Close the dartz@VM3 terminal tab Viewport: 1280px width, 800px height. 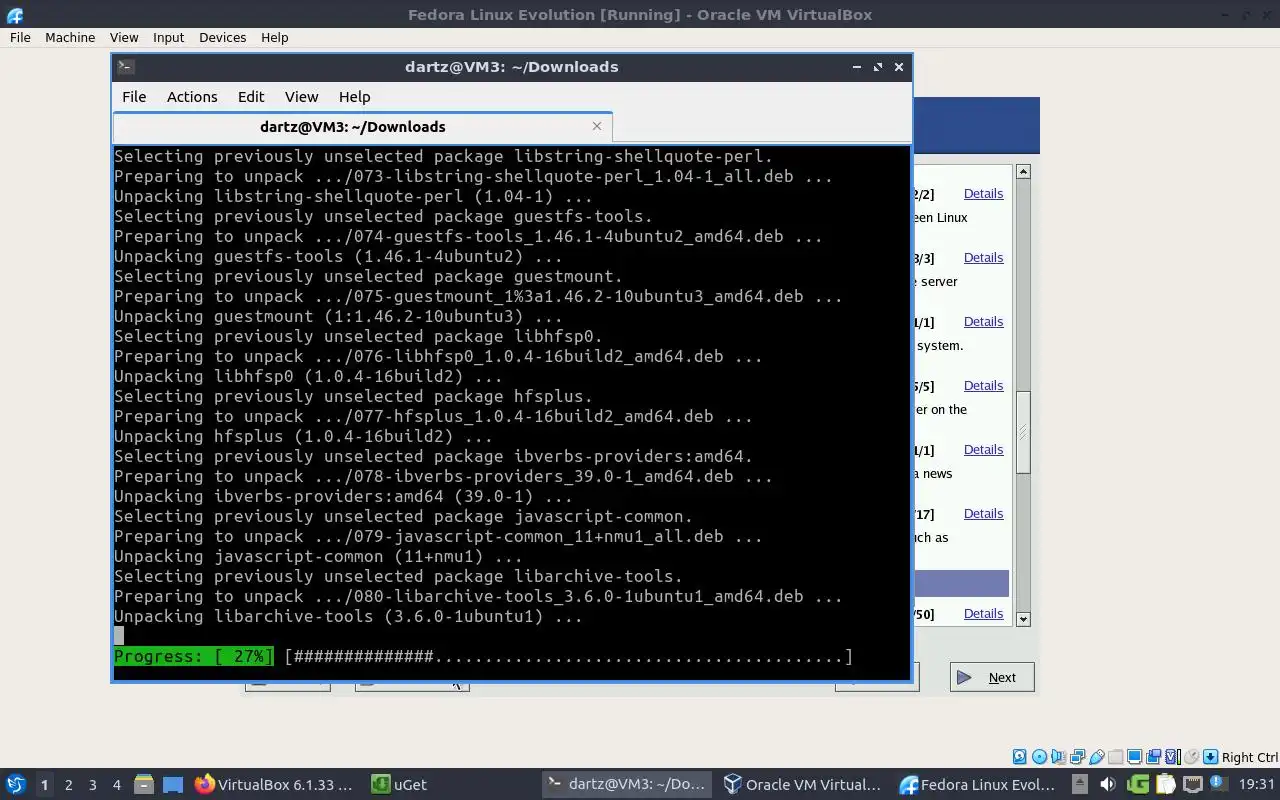point(597,126)
